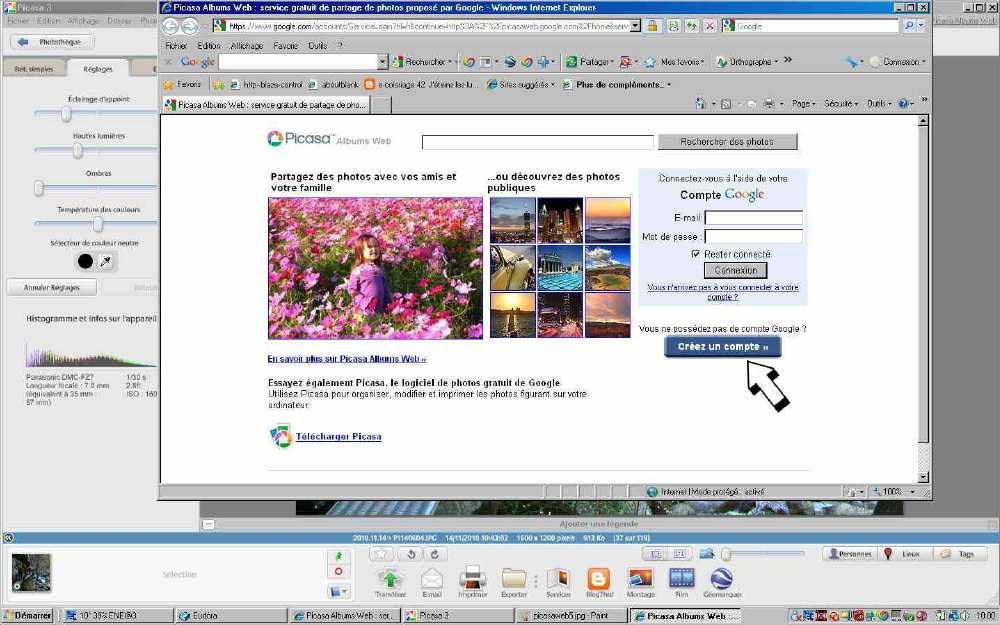Click the Connexion sign-in button
The width and height of the screenshot is (1000, 625).
735,270
